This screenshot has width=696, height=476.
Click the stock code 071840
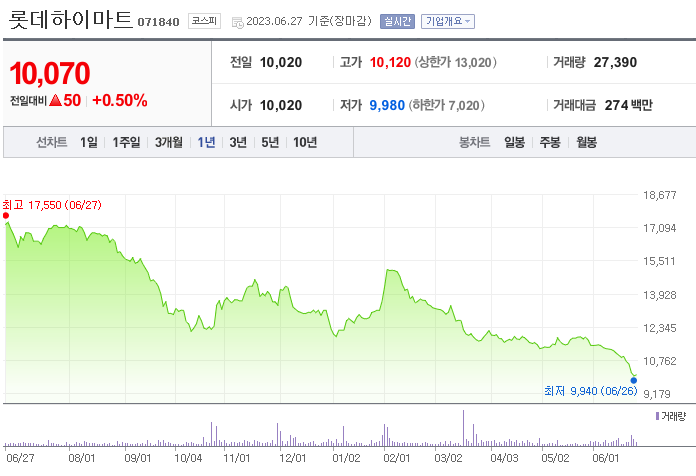(x=158, y=22)
